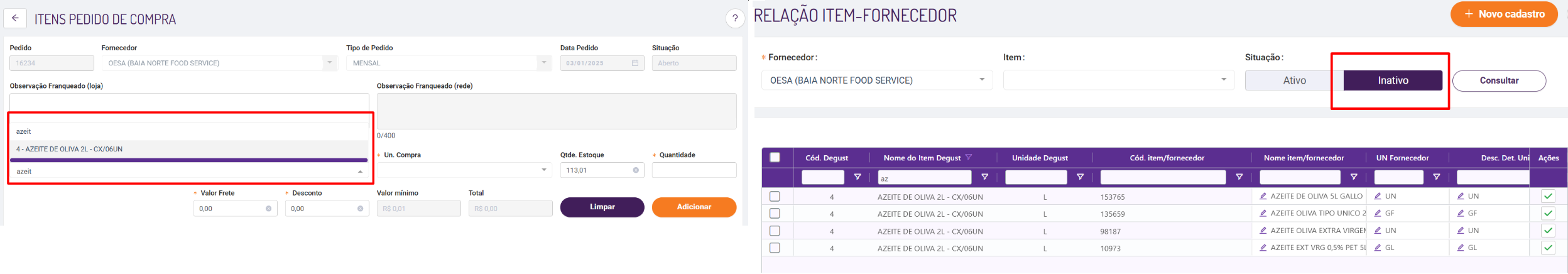
Task: Switch Situação to Ativo
Action: point(1294,80)
